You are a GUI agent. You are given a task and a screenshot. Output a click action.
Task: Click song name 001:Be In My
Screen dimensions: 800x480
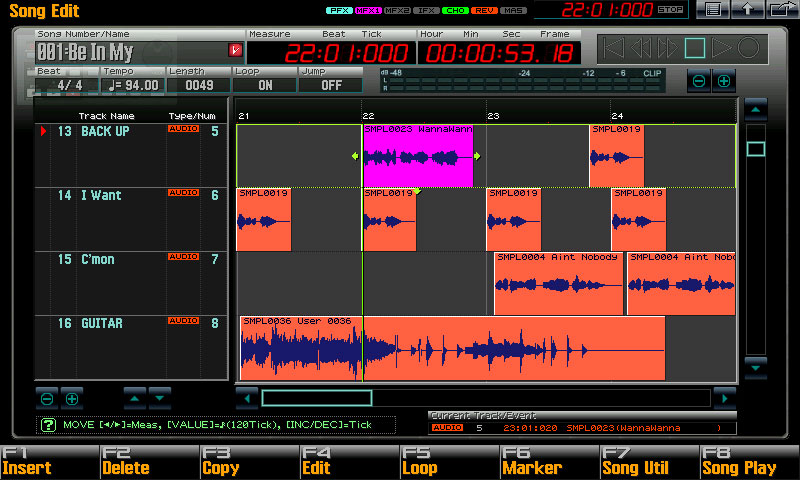click(85, 52)
